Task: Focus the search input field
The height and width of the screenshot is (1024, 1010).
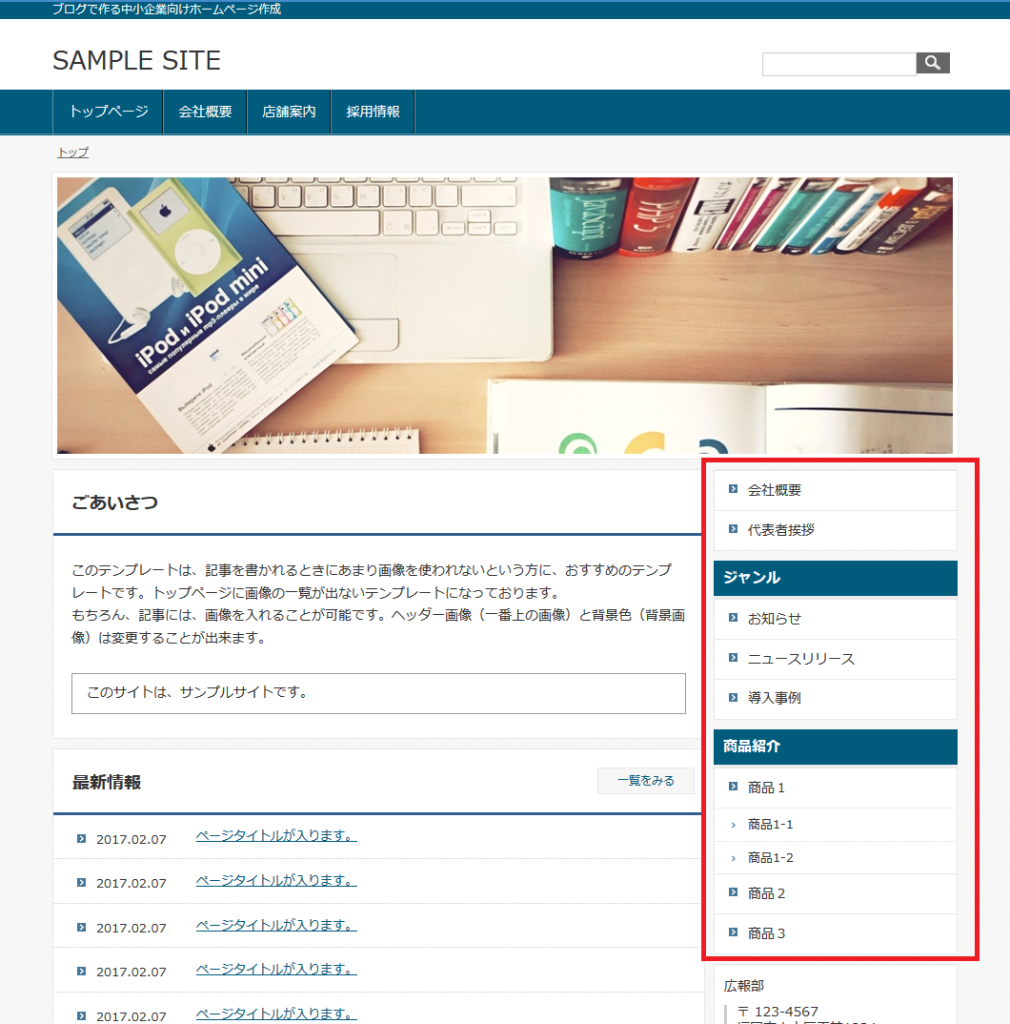Action: (x=838, y=64)
